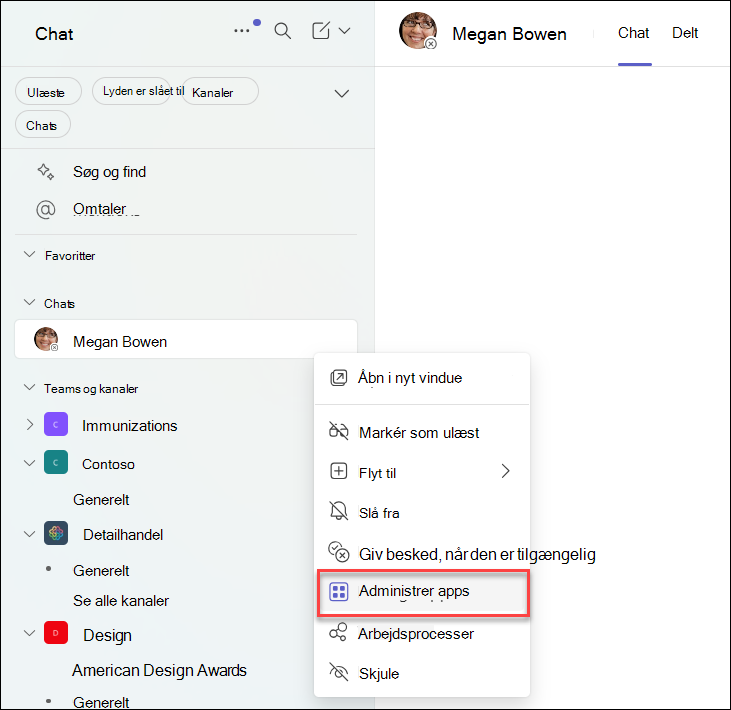Click the Immunizations team purple icon
731x710 pixels.
56,424
